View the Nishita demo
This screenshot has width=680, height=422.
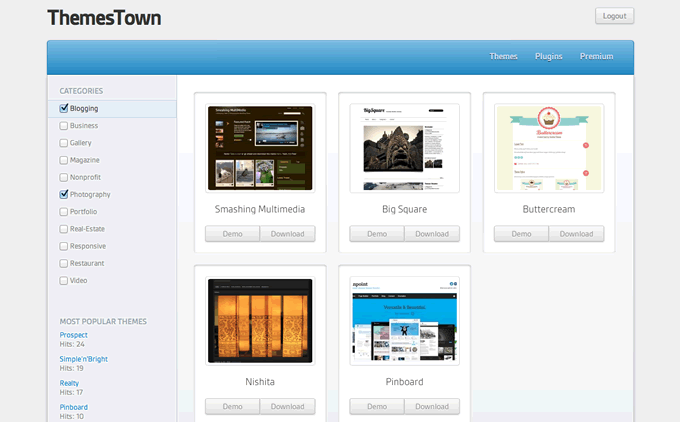(232, 406)
